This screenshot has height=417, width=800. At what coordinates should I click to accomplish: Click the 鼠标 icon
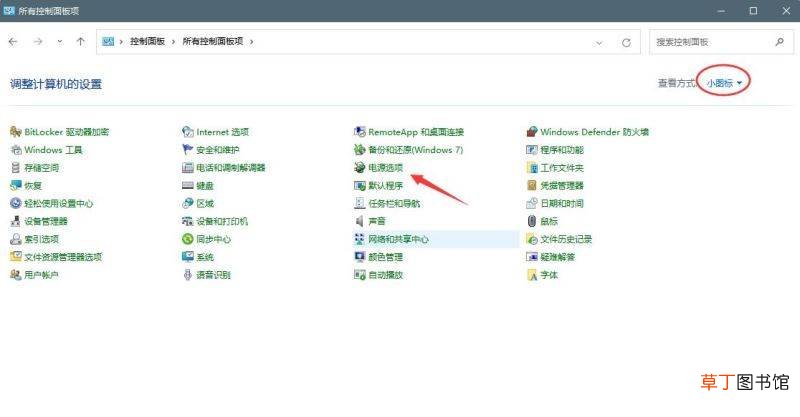pos(532,221)
